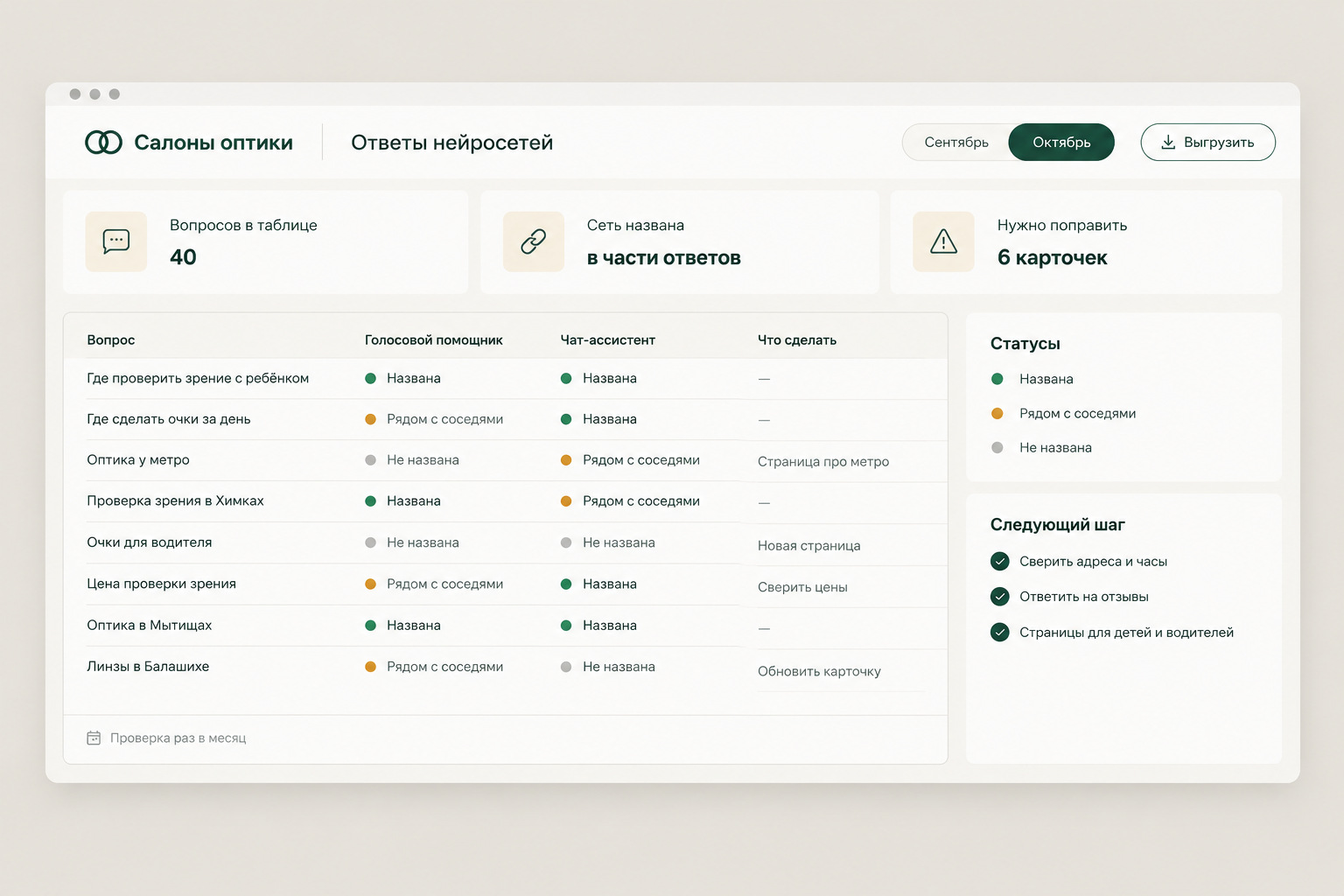Click the 'Проверка раз в месяц' footer note

pos(178,738)
